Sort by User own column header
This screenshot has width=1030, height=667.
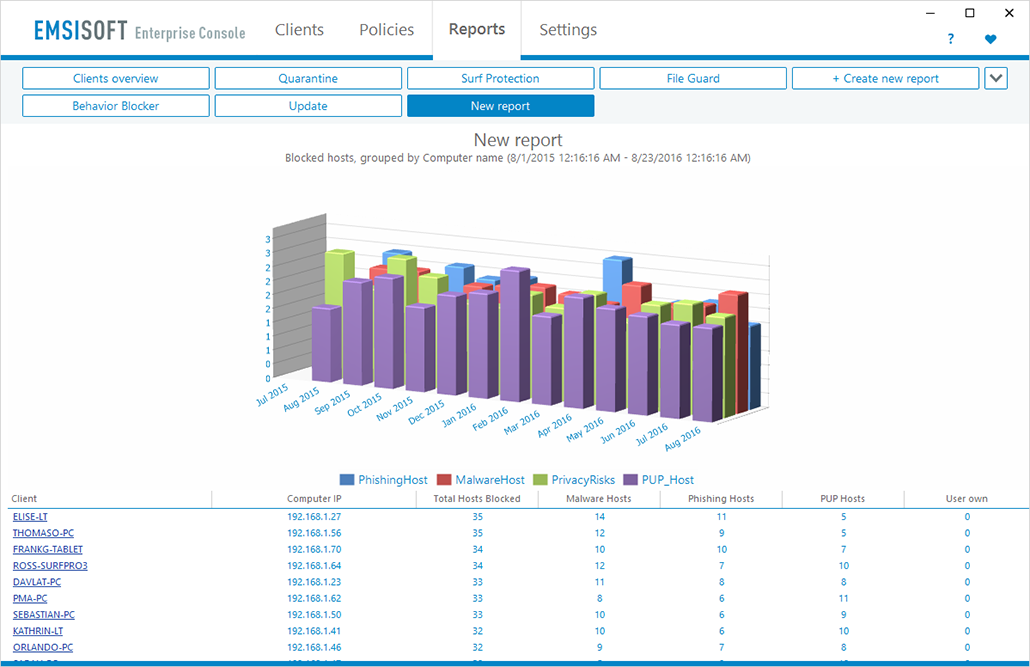[966, 499]
